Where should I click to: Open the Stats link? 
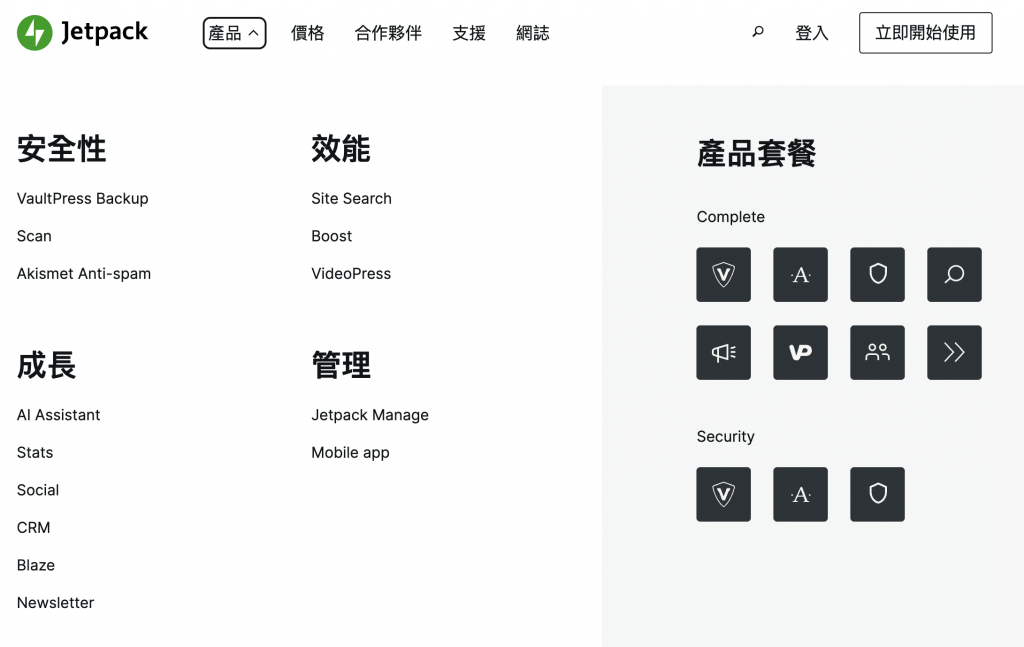point(35,452)
